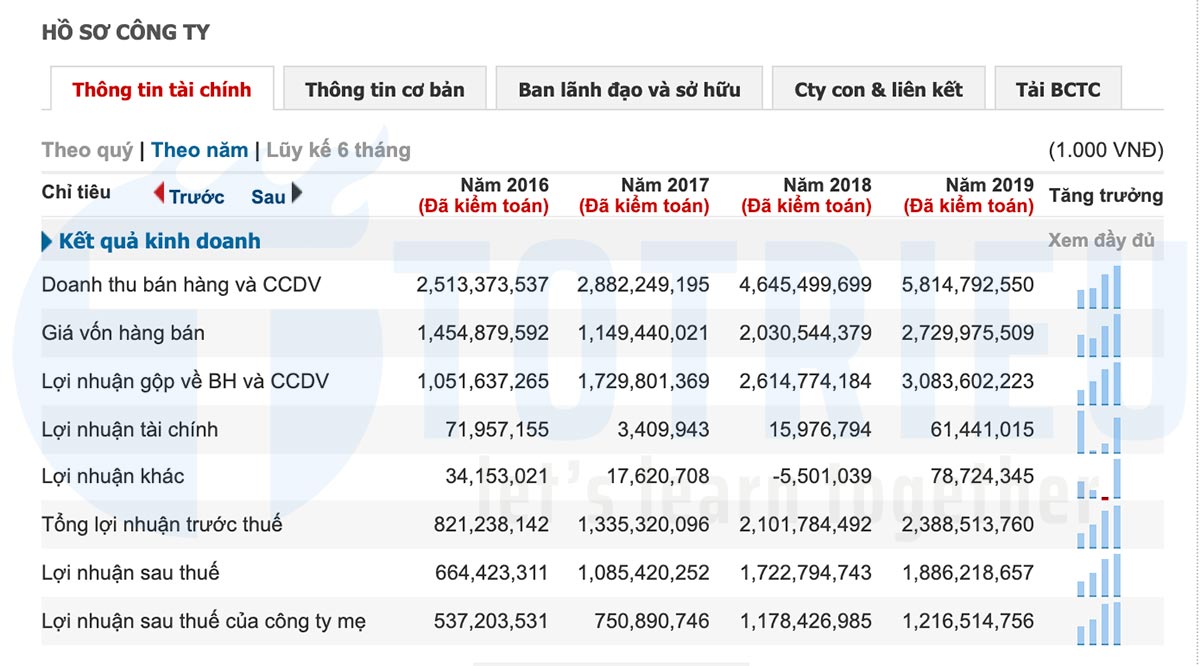Switch to the Tải BCTC tab
This screenshot has width=1200, height=666.
(x=1058, y=89)
